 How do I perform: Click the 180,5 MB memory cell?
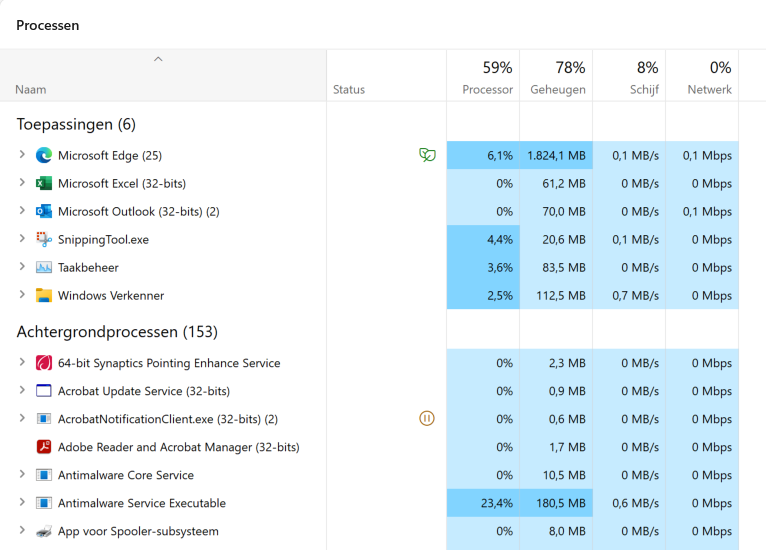(x=556, y=503)
